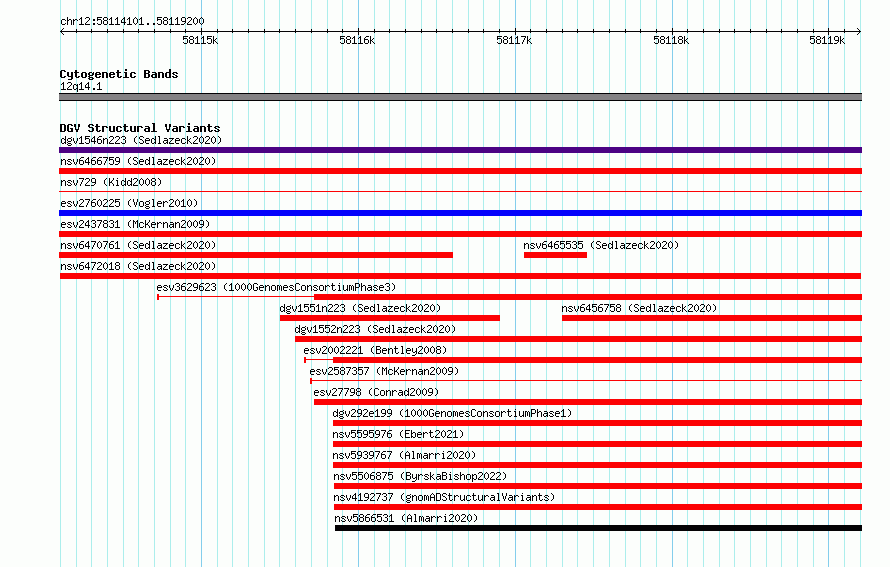Open dgv1552n223 (Sedlazeck2020) variant label

(375, 329)
